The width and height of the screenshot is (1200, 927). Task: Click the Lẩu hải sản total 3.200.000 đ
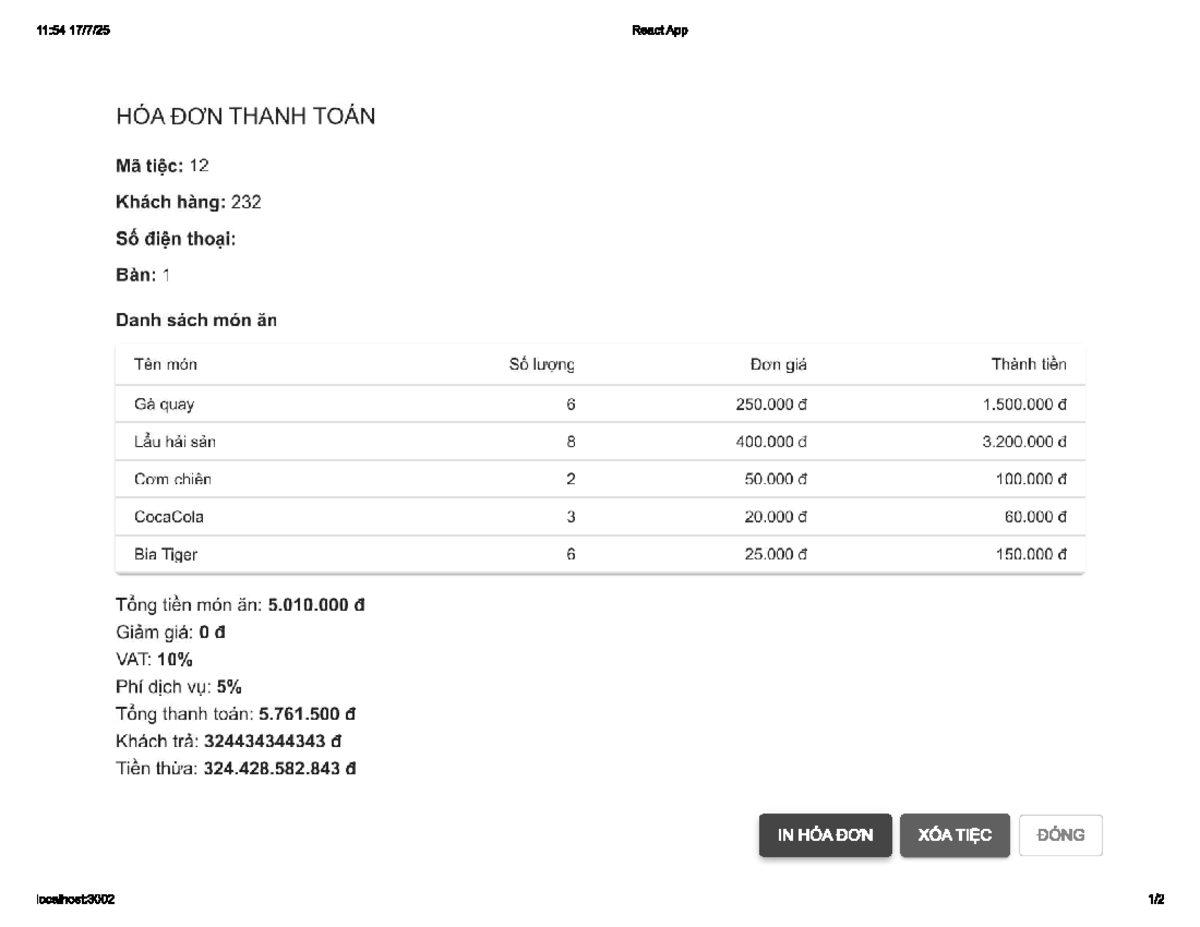pos(1024,441)
